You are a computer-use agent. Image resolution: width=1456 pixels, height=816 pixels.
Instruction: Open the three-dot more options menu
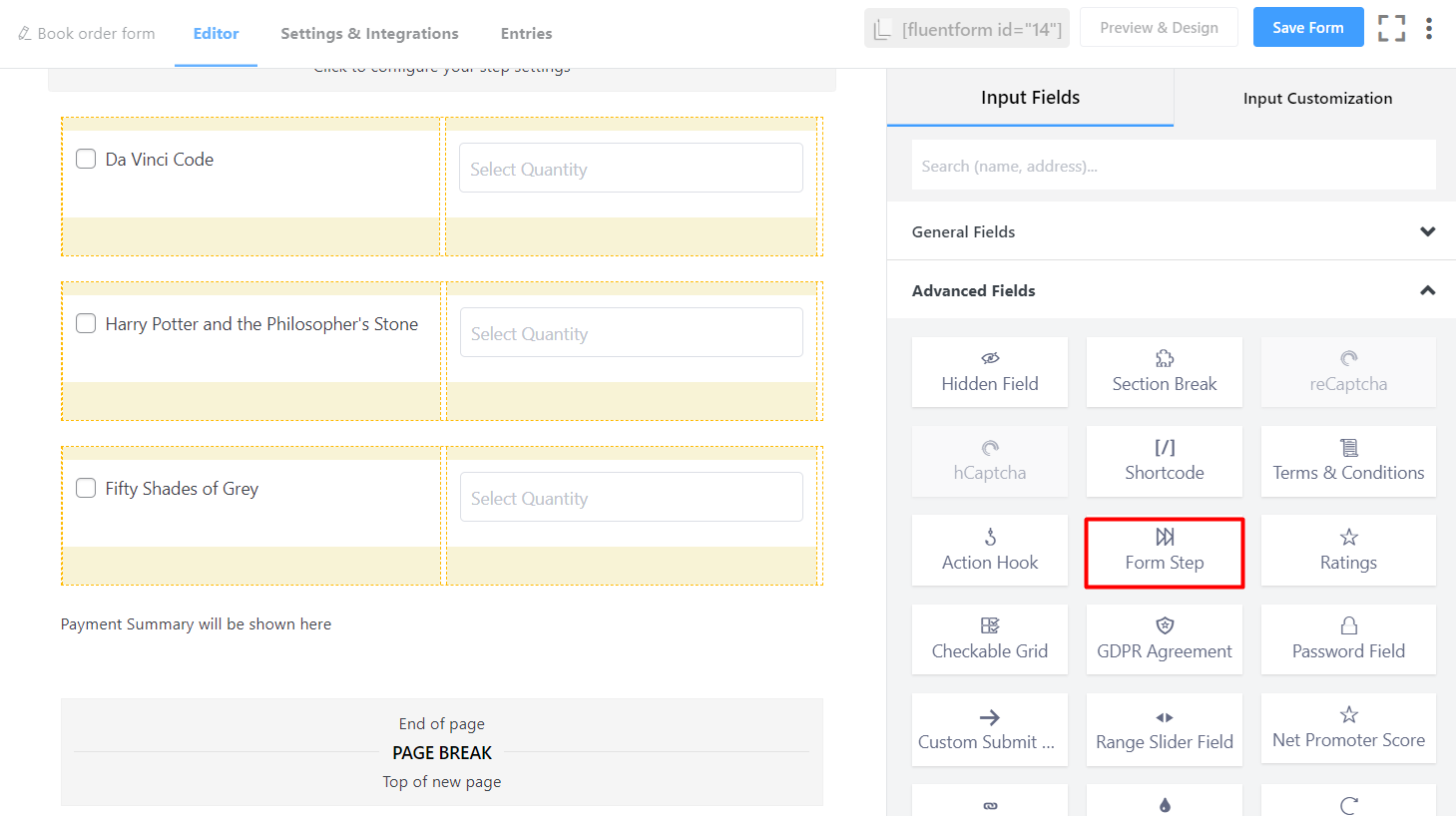[x=1429, y=28]
